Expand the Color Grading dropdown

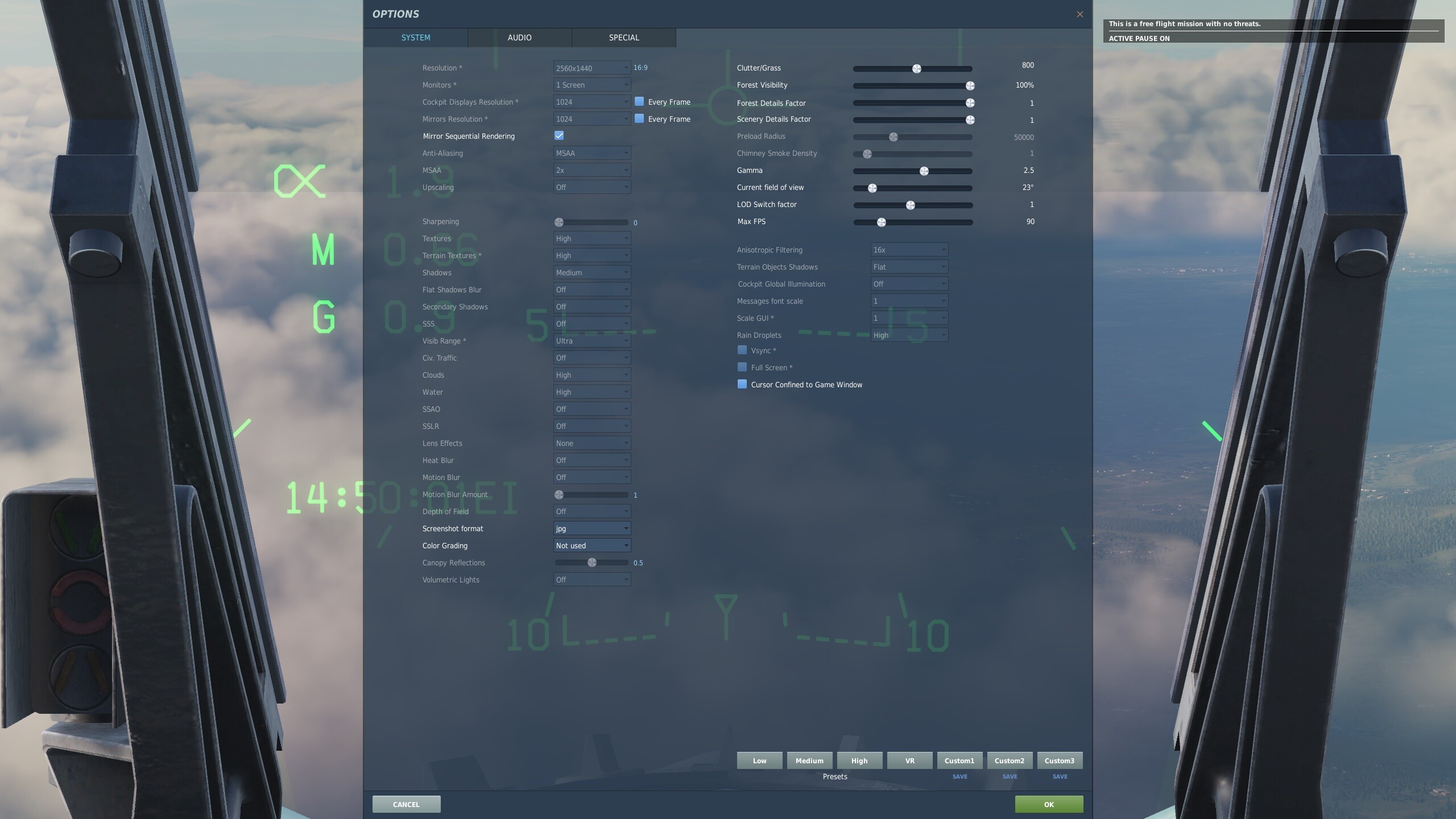[x=591, y=545]
